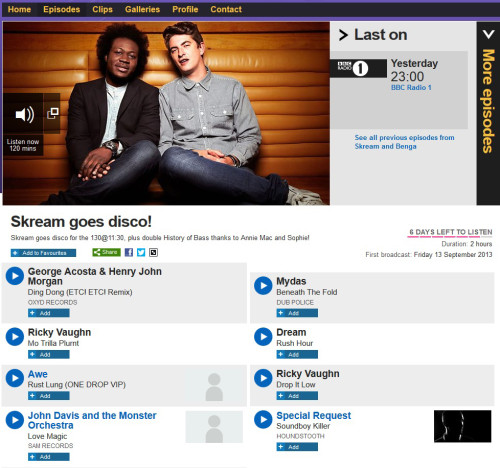Play the Mydas Beneath The Fold track
The width and height of the screenshot is (500, 468).
263,286
